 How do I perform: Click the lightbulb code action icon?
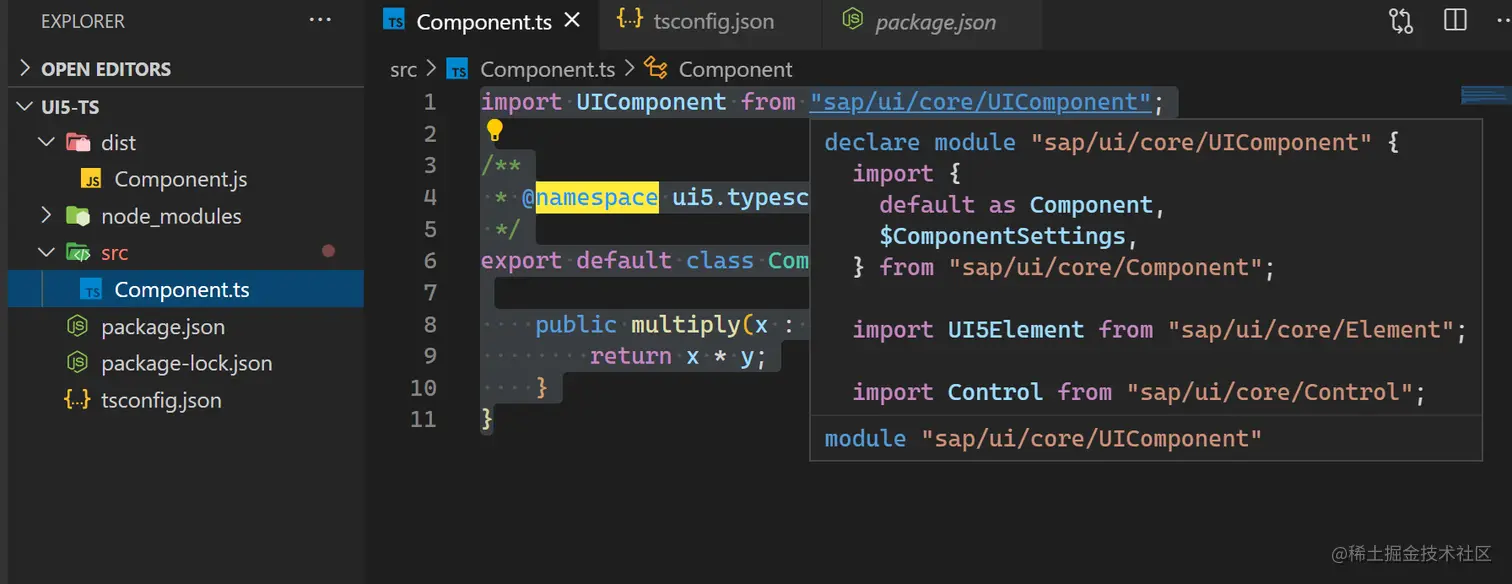(494, 130)
